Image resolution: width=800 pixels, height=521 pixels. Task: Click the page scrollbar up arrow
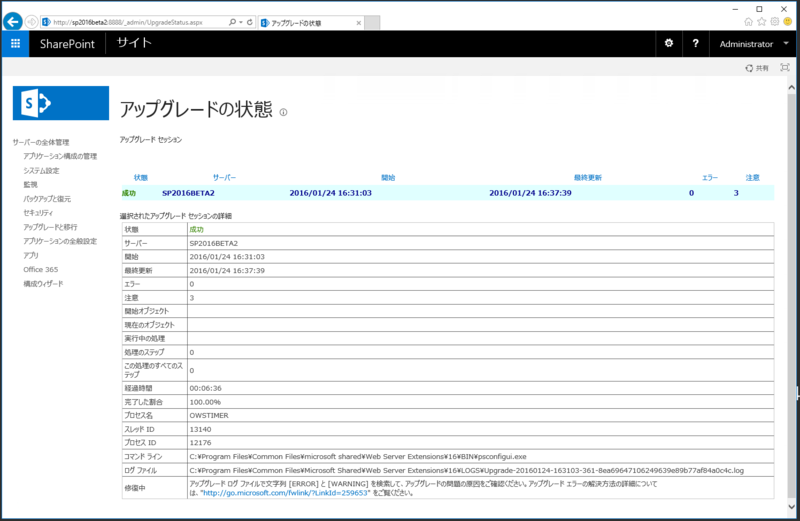point(791,87)
